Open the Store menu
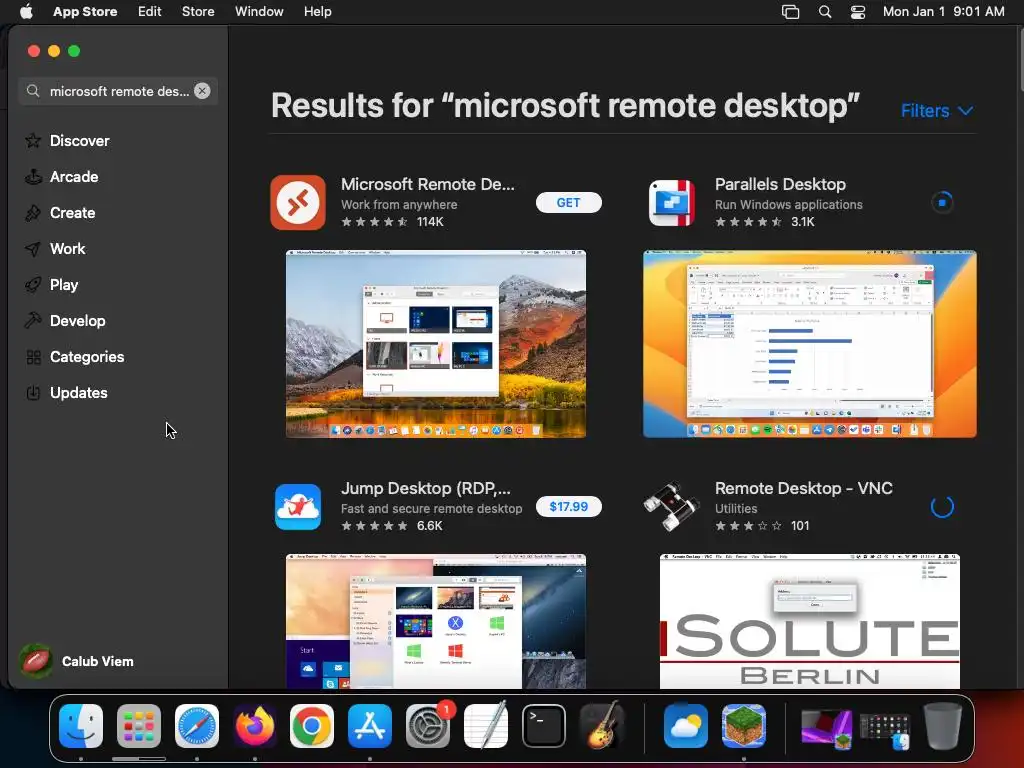The height and width of the screenshot is (768, 1024). click(198, 12)
